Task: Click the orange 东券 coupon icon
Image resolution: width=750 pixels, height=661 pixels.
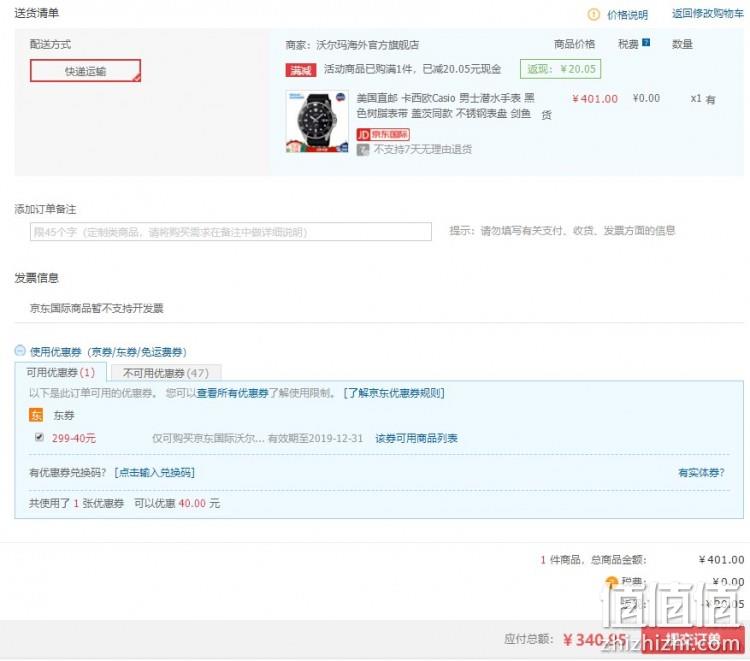Action: pyautogui.click(x=36, y=415)
